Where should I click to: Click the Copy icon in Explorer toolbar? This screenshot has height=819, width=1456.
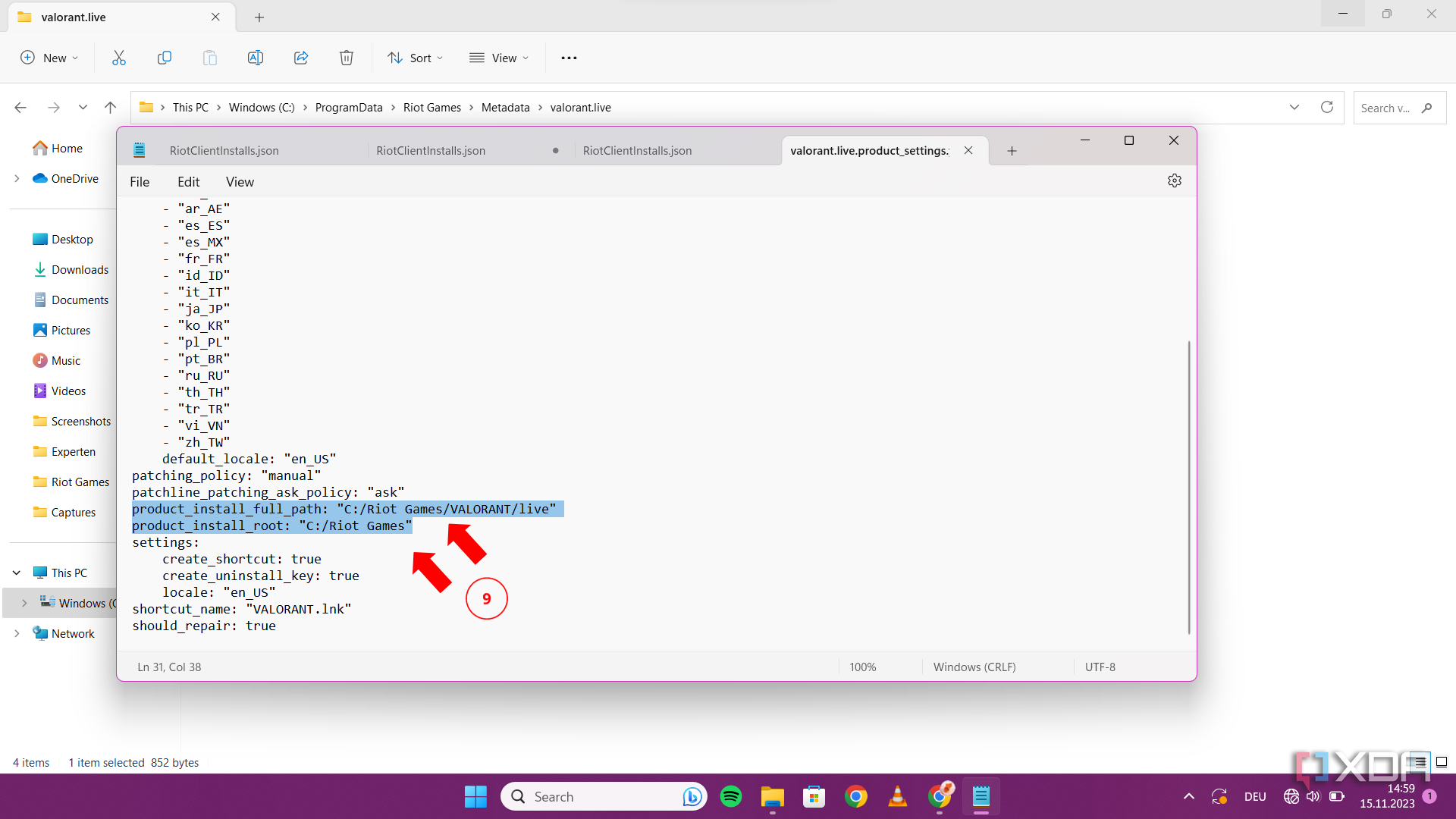(x=165, y=58)
